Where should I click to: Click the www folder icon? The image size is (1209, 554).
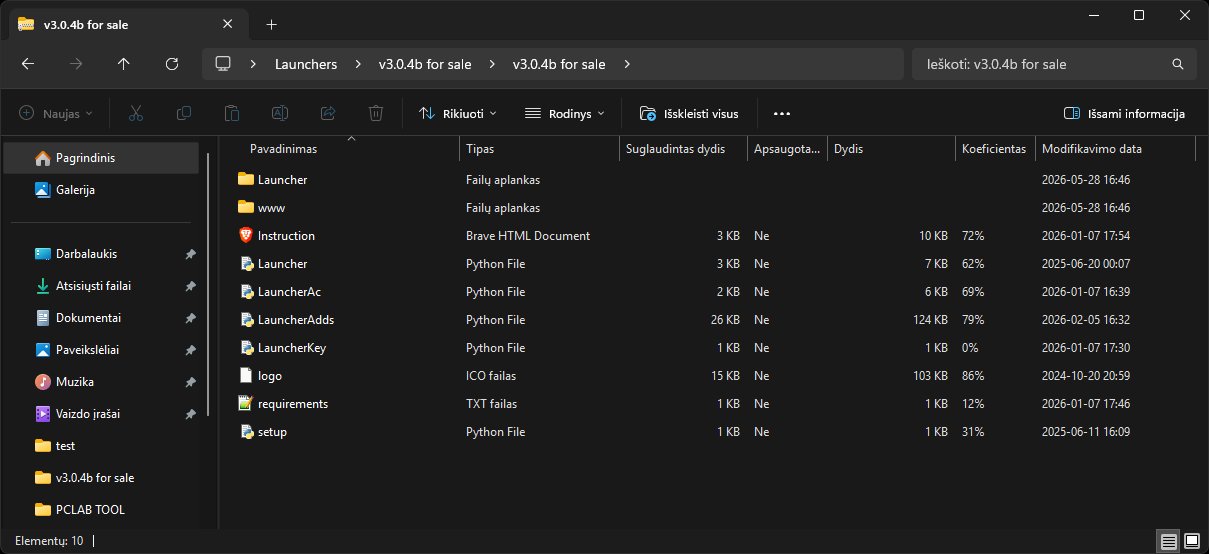click(x=246, y=208)
